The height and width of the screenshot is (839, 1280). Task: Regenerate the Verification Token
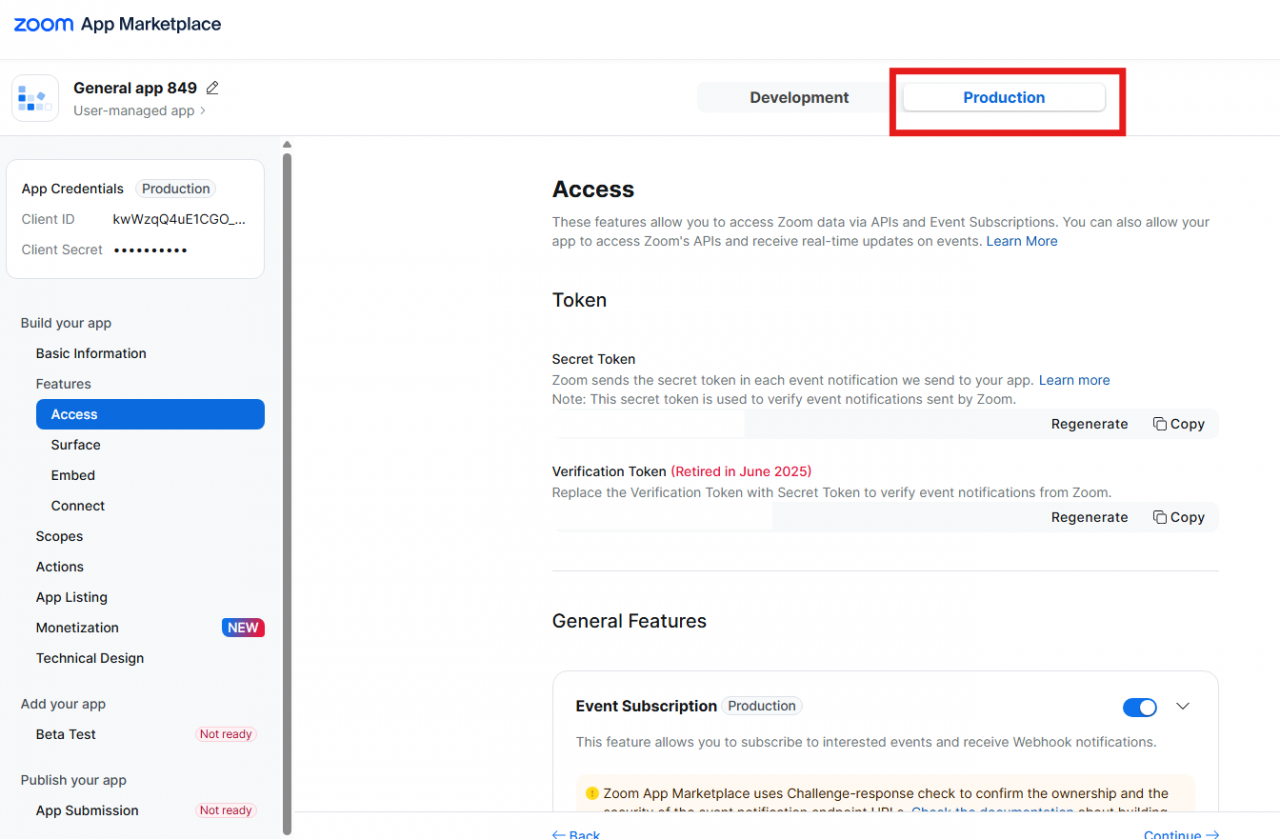[x=1089, y=517]
